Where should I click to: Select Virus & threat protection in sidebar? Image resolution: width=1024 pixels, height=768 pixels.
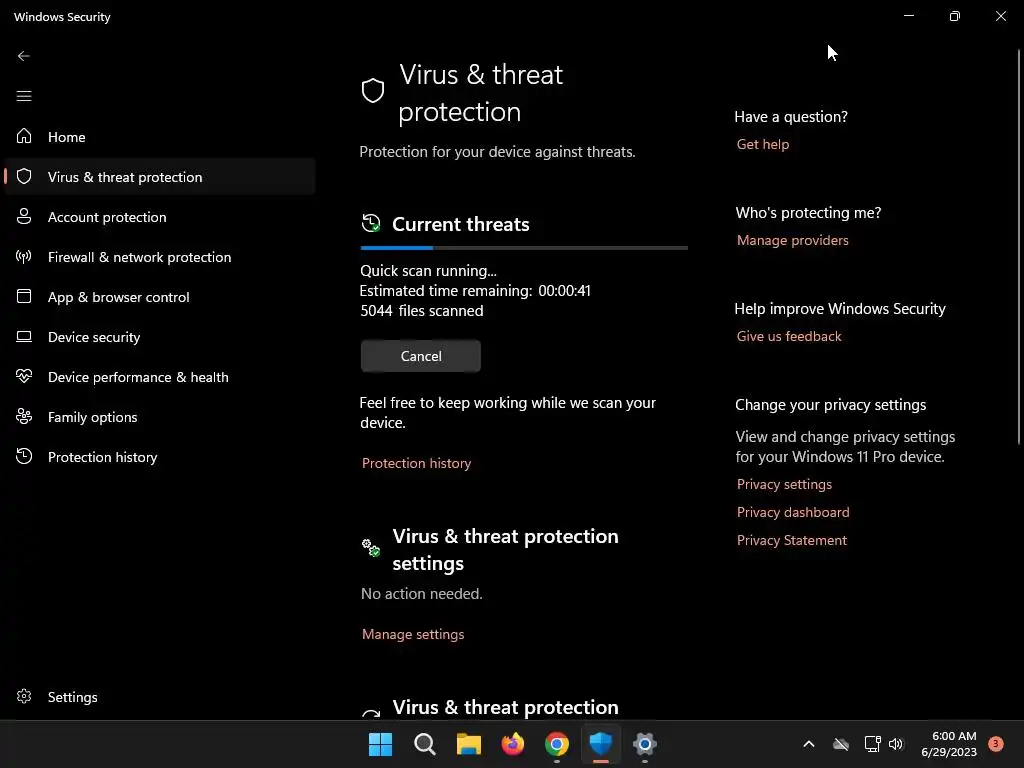coord(159,176)
